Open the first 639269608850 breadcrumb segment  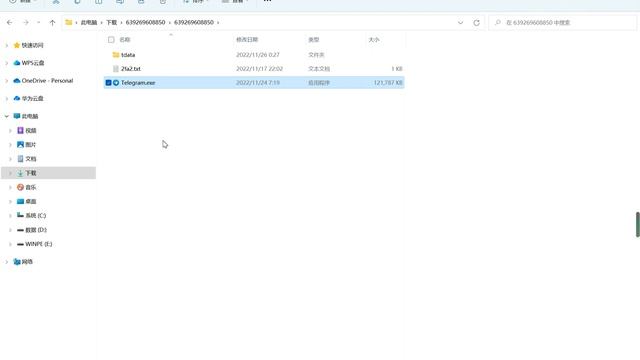point(145,22)
